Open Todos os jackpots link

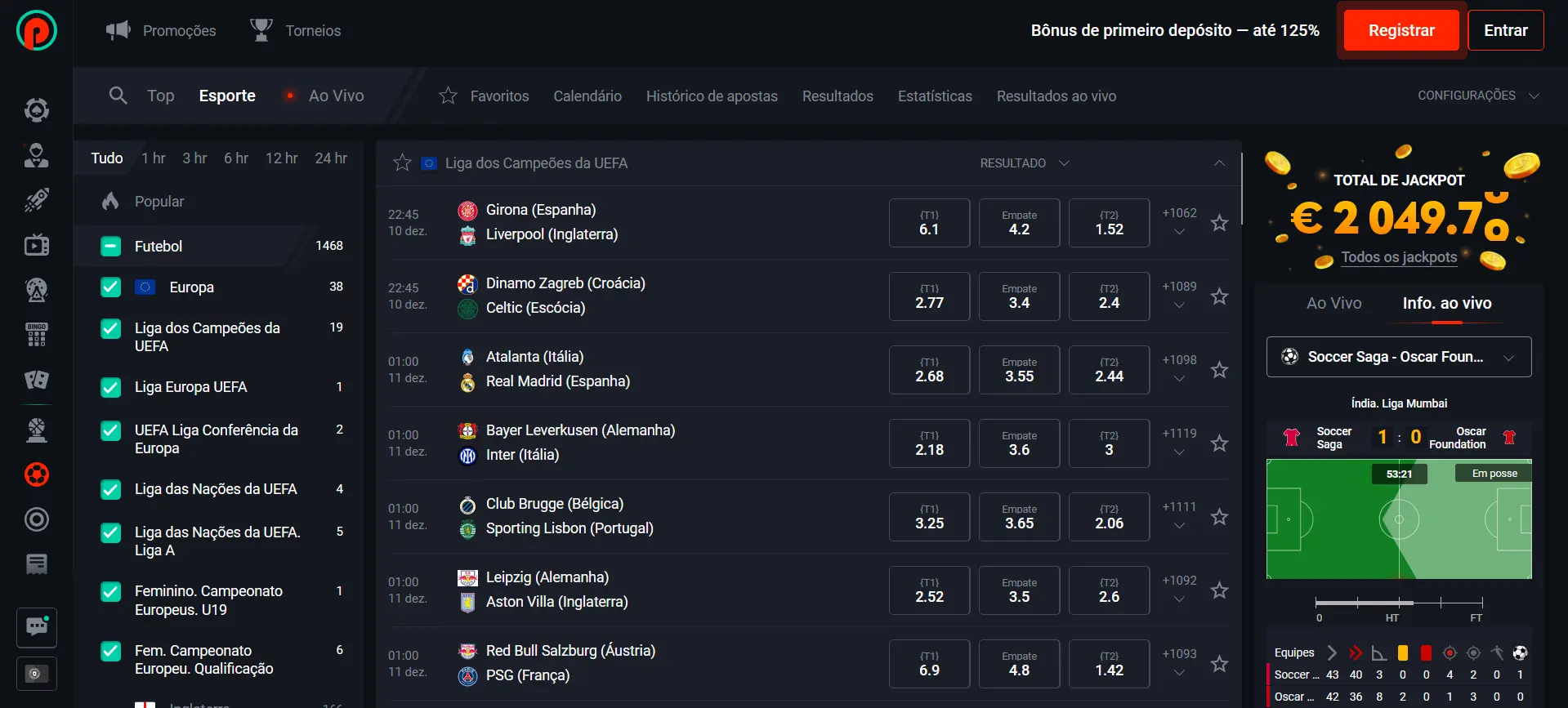(x=1398, y=257)
